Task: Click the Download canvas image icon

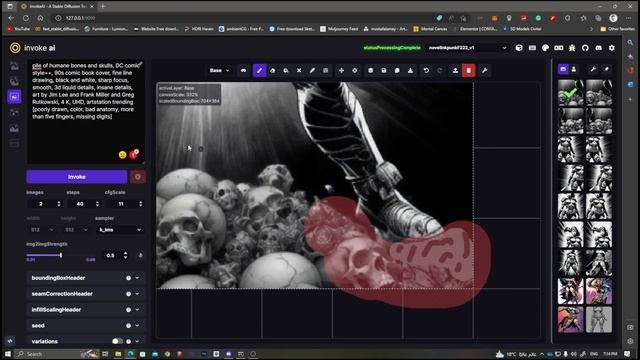Action: pyautogui.click(x=410, y=71)
